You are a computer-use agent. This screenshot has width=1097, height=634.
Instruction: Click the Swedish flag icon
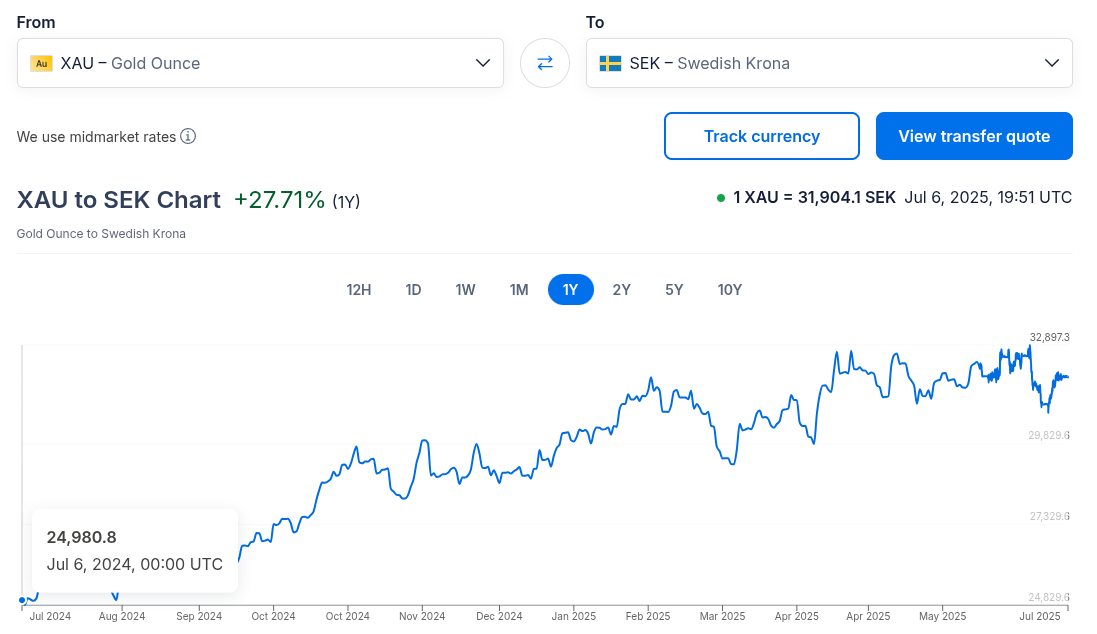[610, 63]
